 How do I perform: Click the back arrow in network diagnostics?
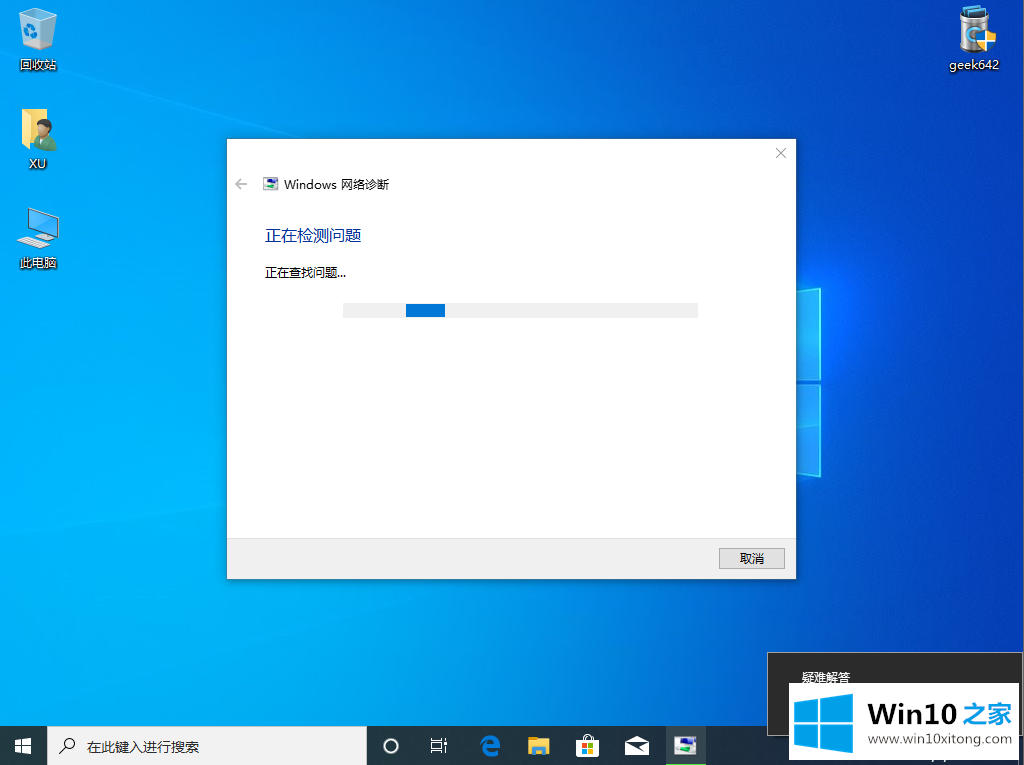pos(241,184)
